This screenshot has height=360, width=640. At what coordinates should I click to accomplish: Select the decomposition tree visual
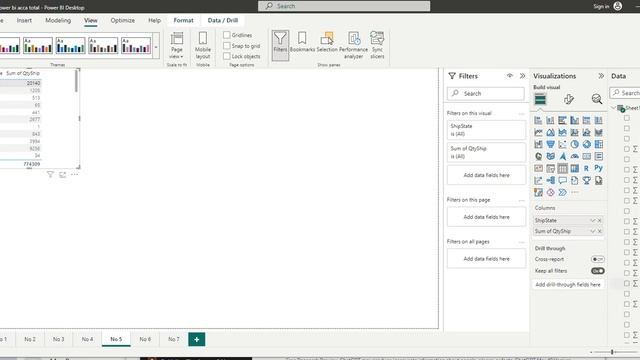click(x=550, y=180)
